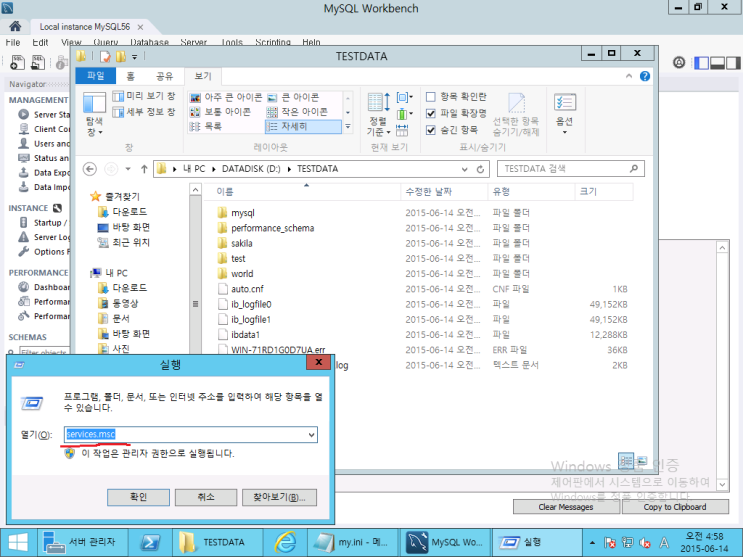Viewport: 743px width, 557px height.
Task: Uncheck Hidden items (숨긴 항목)
Action: pos(431,129)
